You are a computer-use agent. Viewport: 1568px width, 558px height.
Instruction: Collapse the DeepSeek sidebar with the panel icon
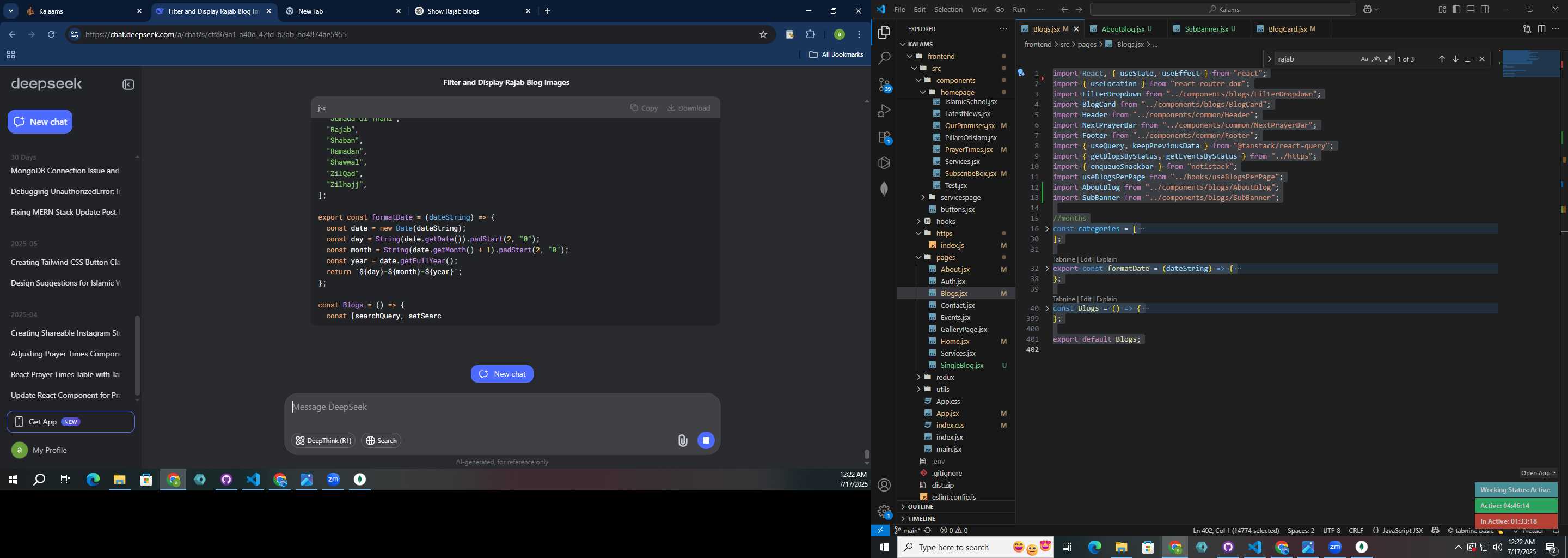pos(128,84)
